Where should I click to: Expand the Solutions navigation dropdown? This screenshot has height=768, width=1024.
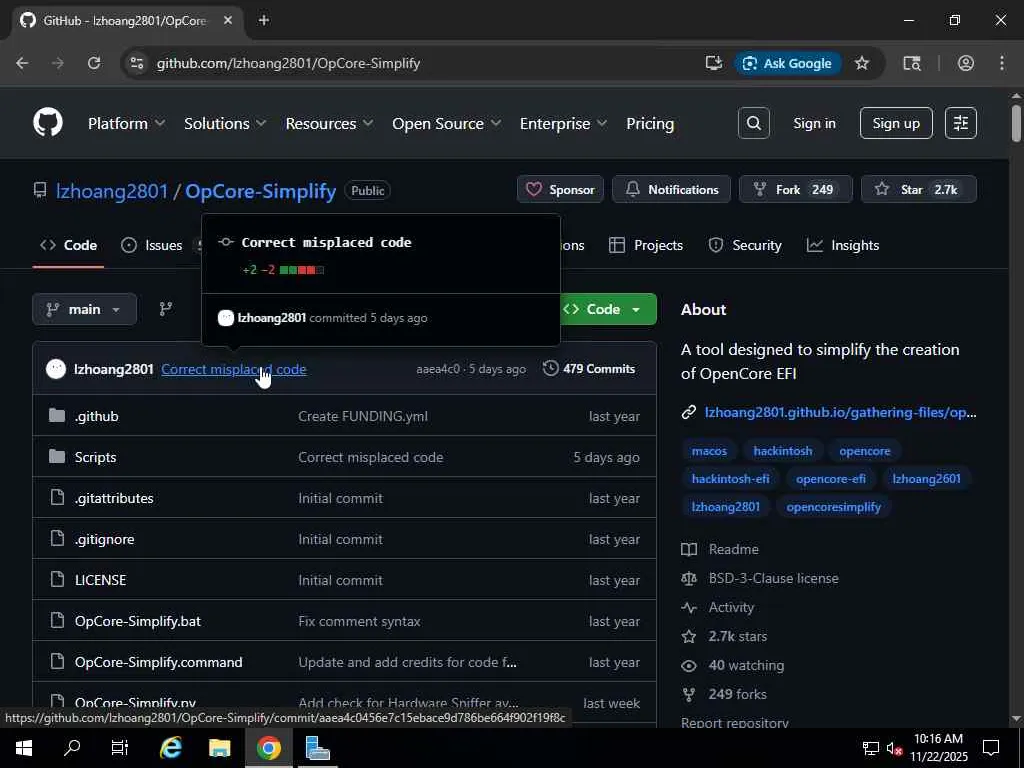pos(225,123)
